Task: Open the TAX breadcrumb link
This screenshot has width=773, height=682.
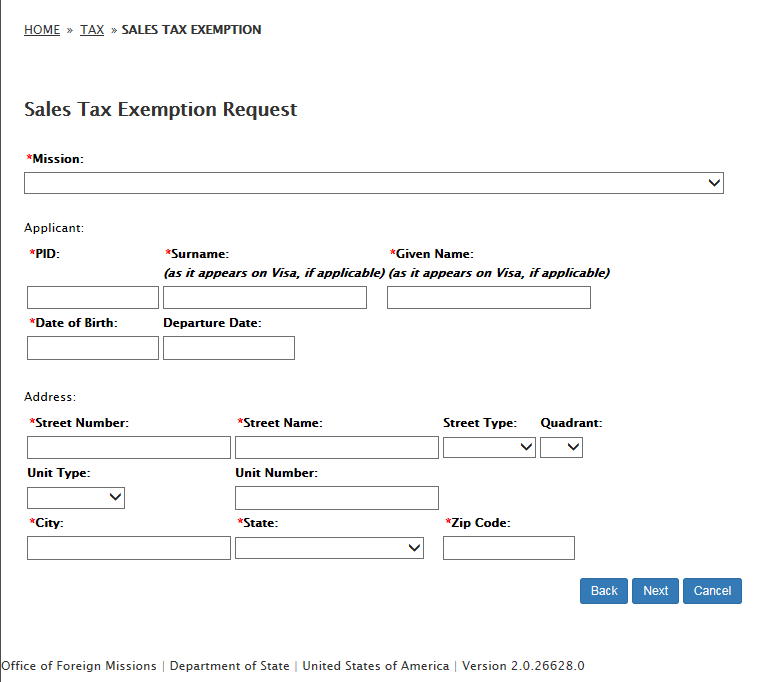Action: 92,30
